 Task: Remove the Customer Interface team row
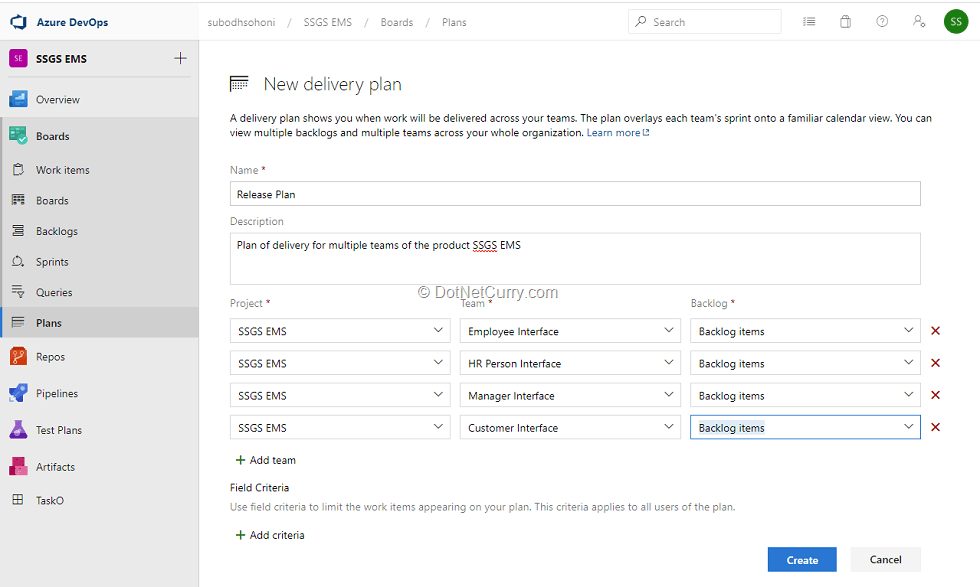pos(936,427)
